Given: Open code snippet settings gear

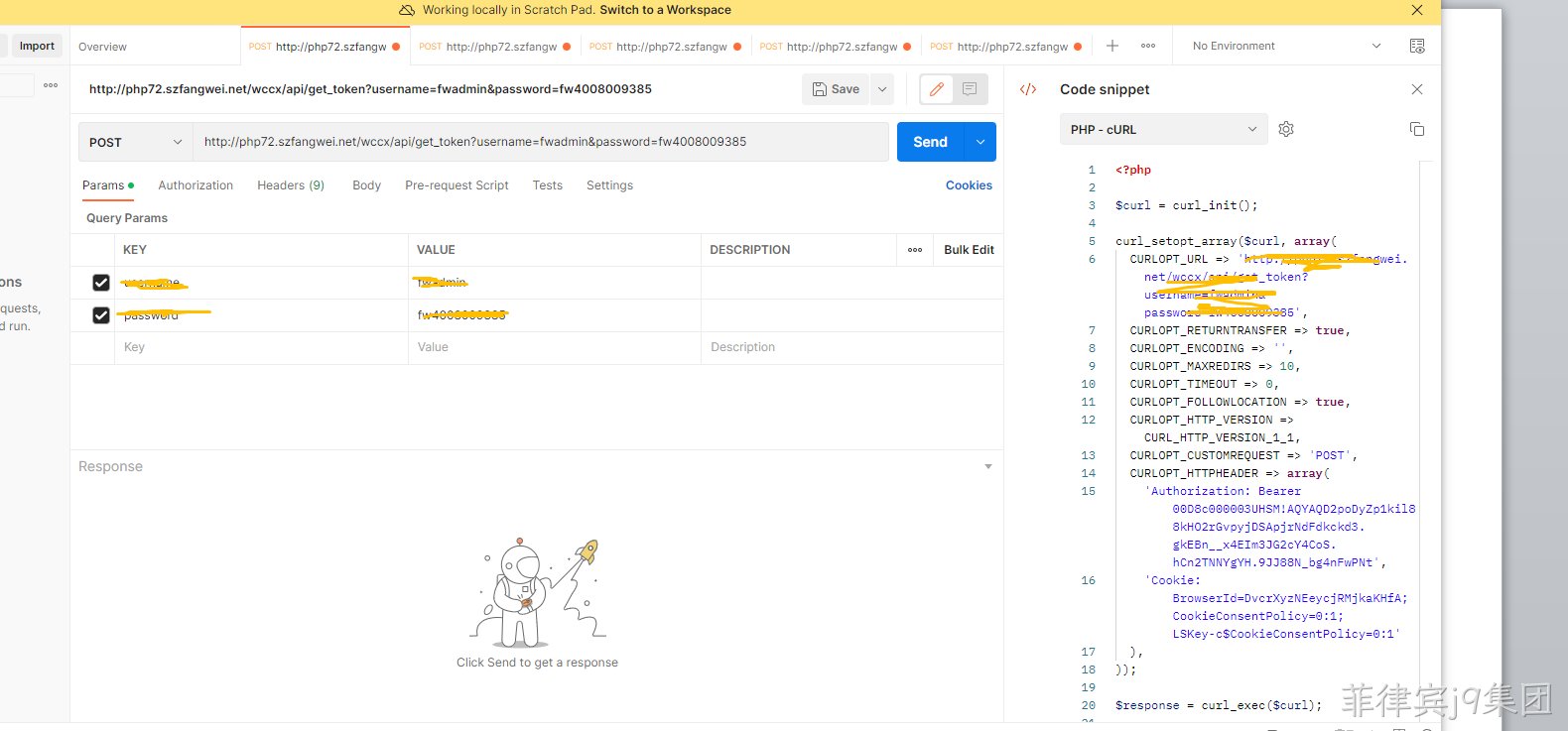Looking at the screenshot, I should click(x=1286, y=129).
